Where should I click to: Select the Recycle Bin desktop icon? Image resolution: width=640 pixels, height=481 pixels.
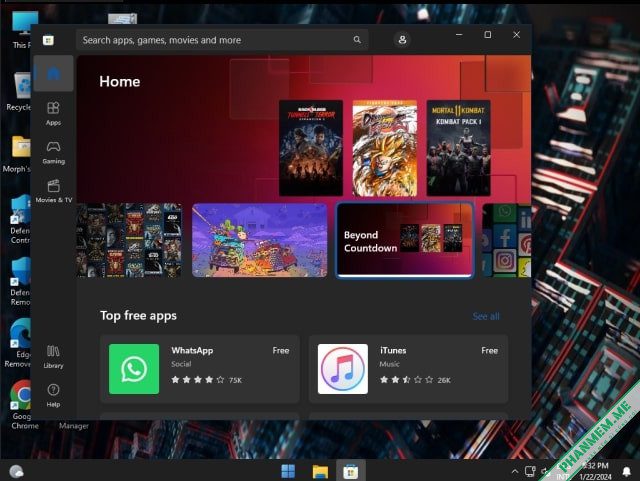pyautogui.click(x=20, y=91)
